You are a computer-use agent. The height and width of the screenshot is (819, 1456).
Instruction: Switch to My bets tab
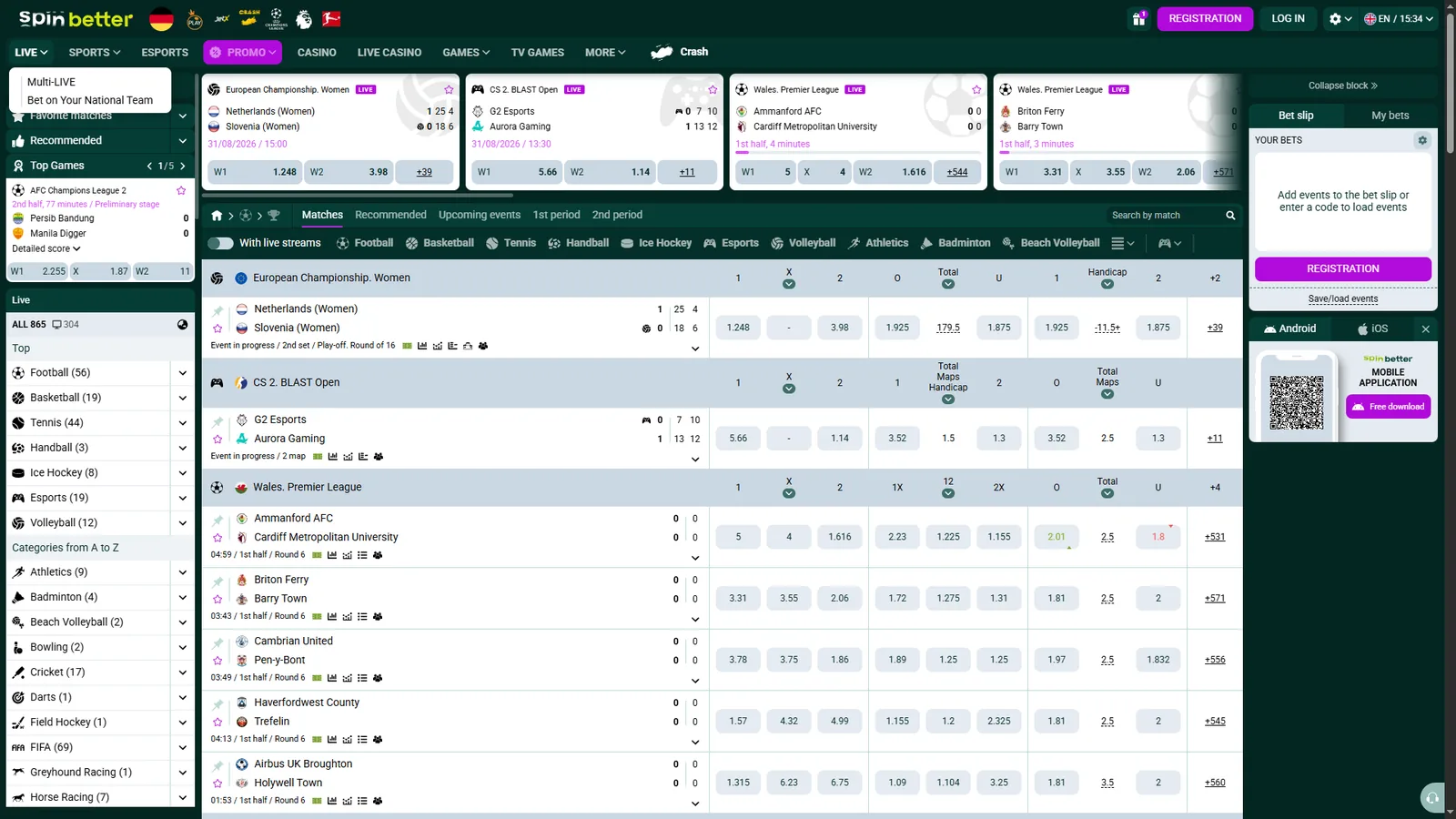click(x=1390, y=116)
